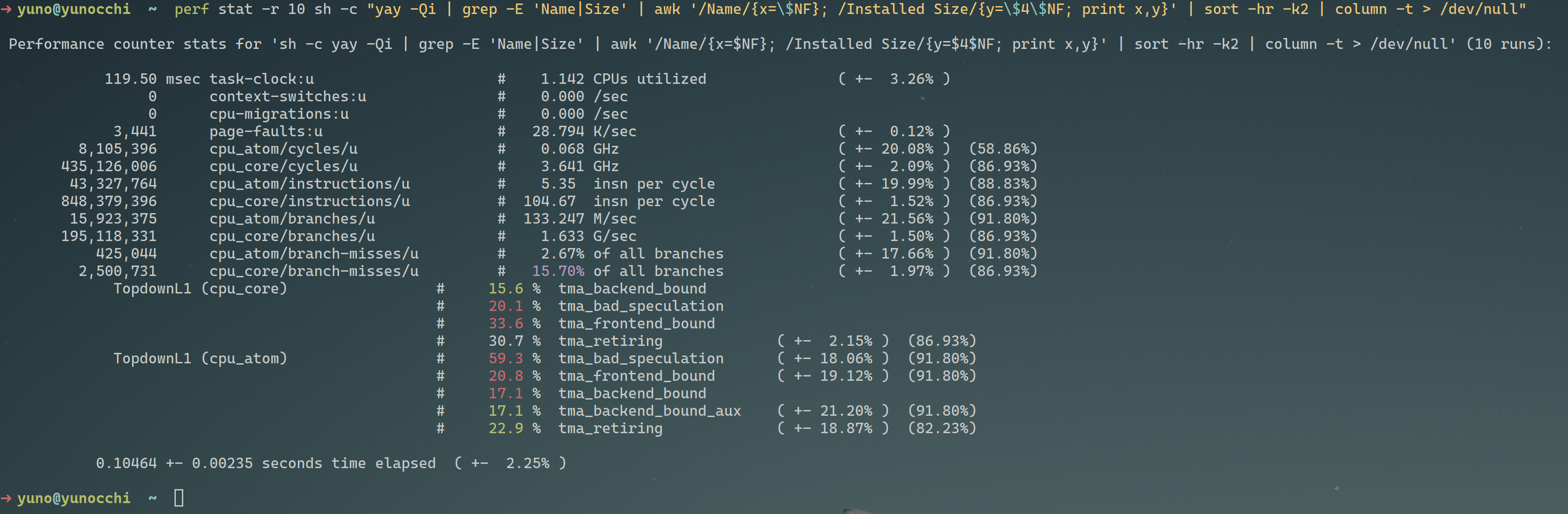Click the purple 15.70% branch-miss value
The width and height of the screenshot is (1568, 514).
(x=558, y=271)
